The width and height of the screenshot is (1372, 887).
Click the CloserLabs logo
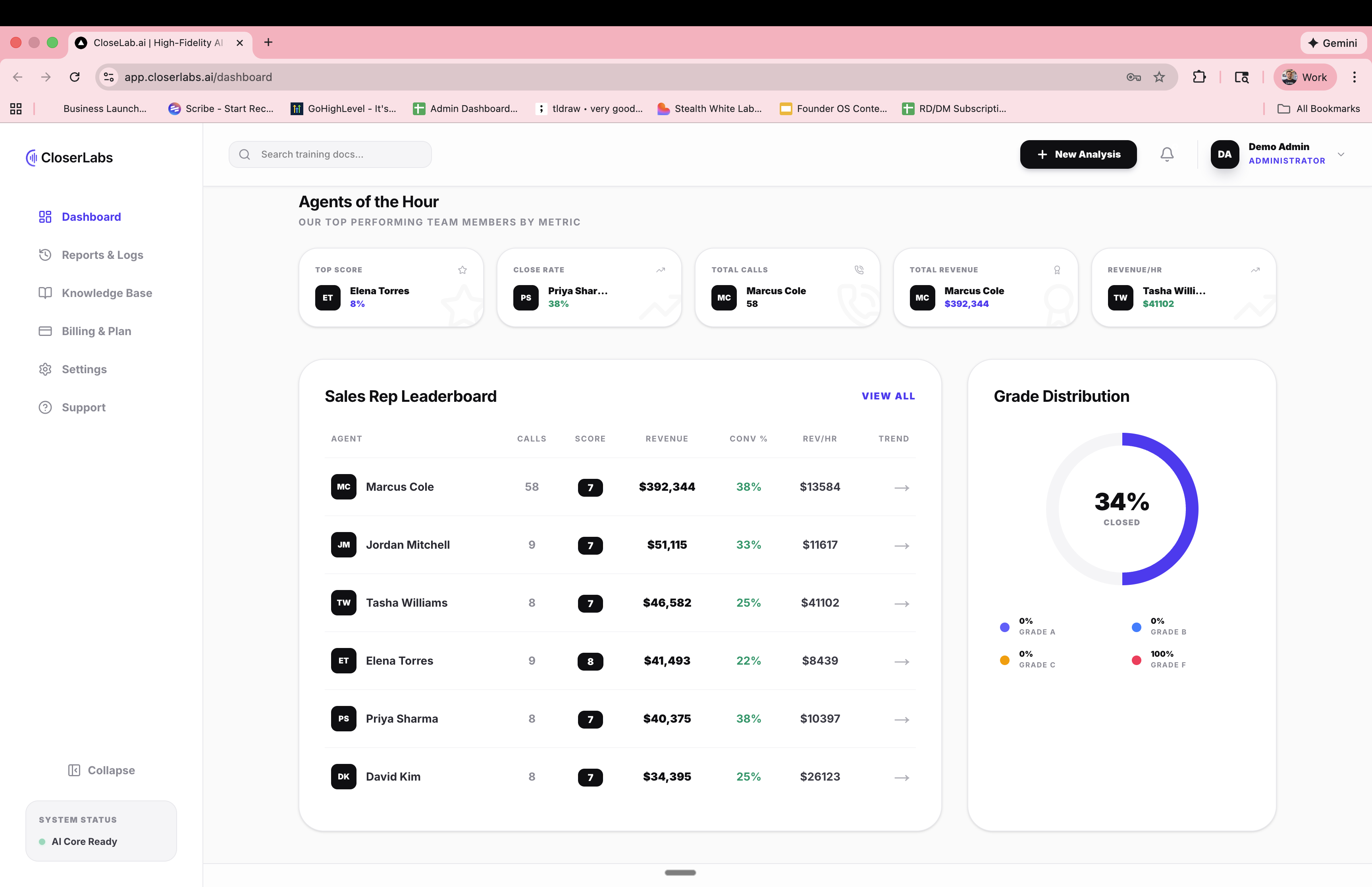(69, 157)
